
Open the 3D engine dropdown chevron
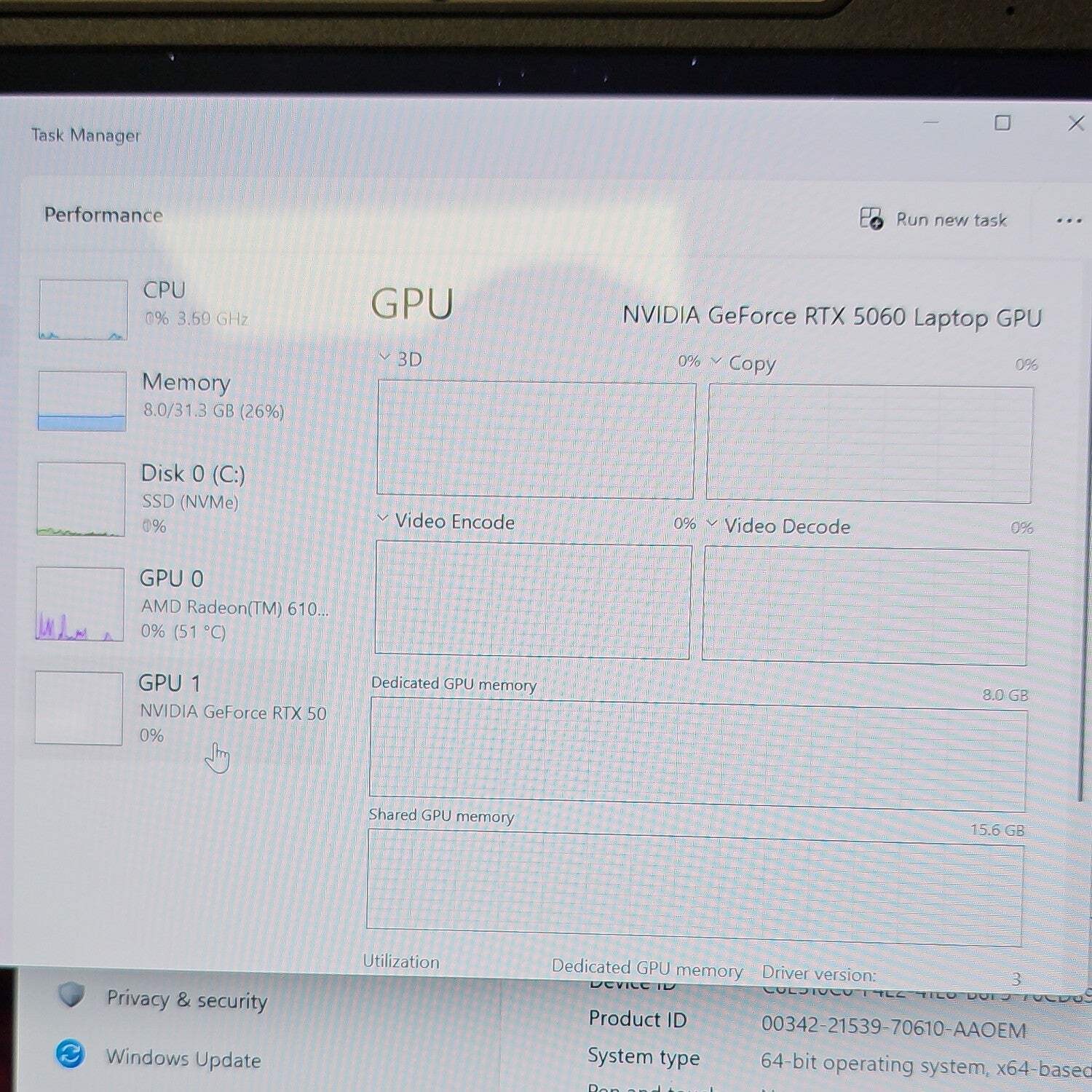(x=384, y=357)
